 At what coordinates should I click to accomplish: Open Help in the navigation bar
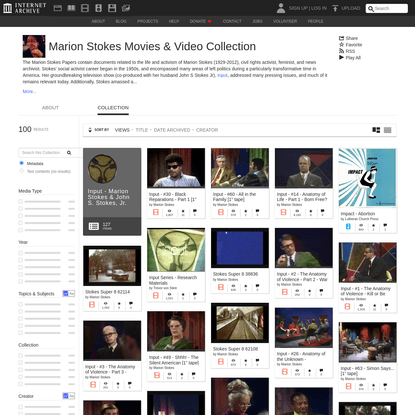tap(174, 21)
